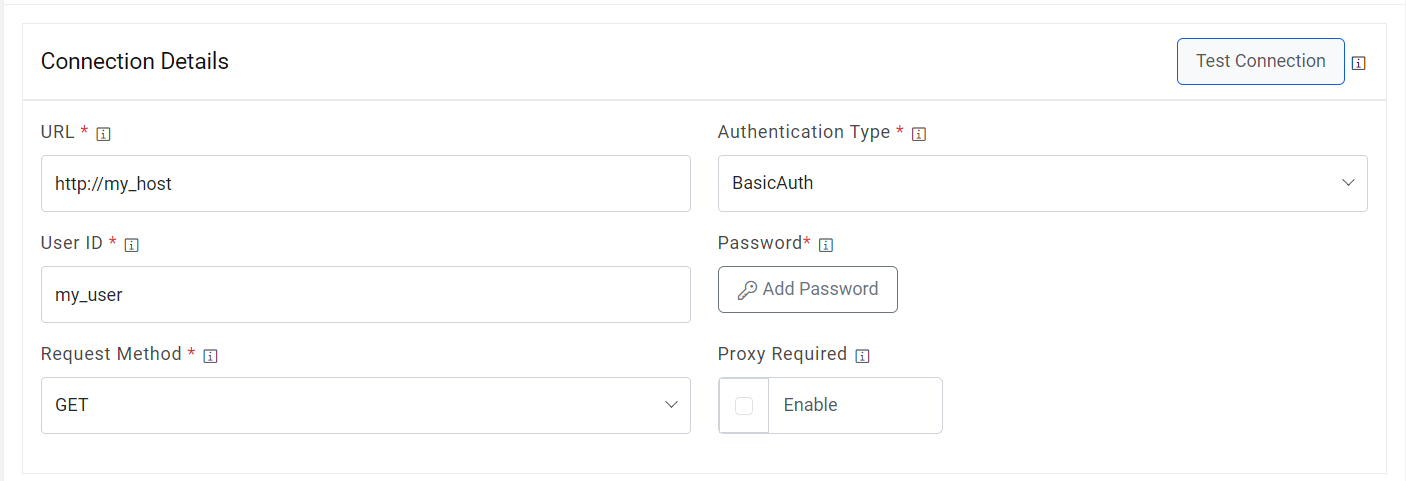The image size is (1406, 481).
Task: Open the info icon beside User ID
Action: coord(131,245)
